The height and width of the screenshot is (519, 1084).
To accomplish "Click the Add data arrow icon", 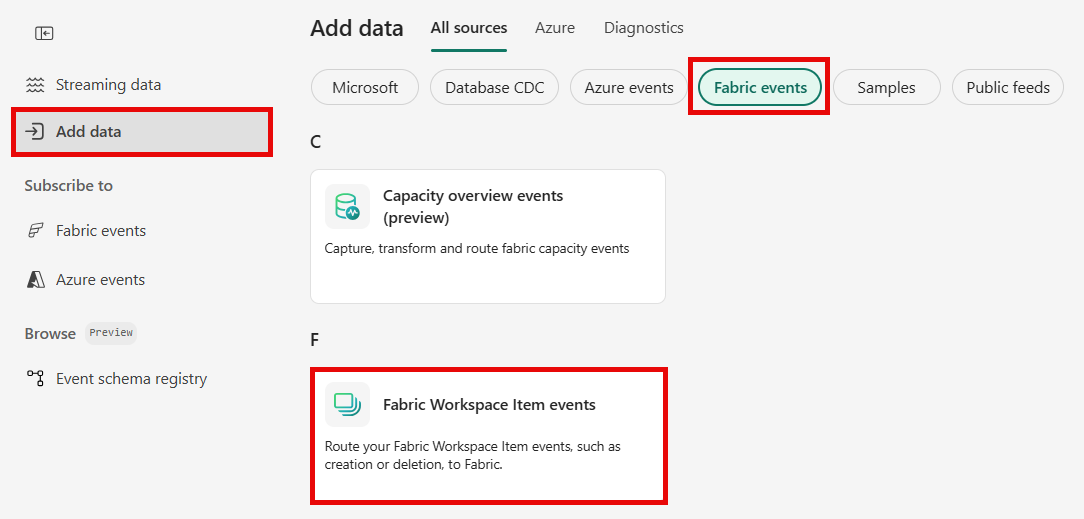I will click(x=35, y=131).
